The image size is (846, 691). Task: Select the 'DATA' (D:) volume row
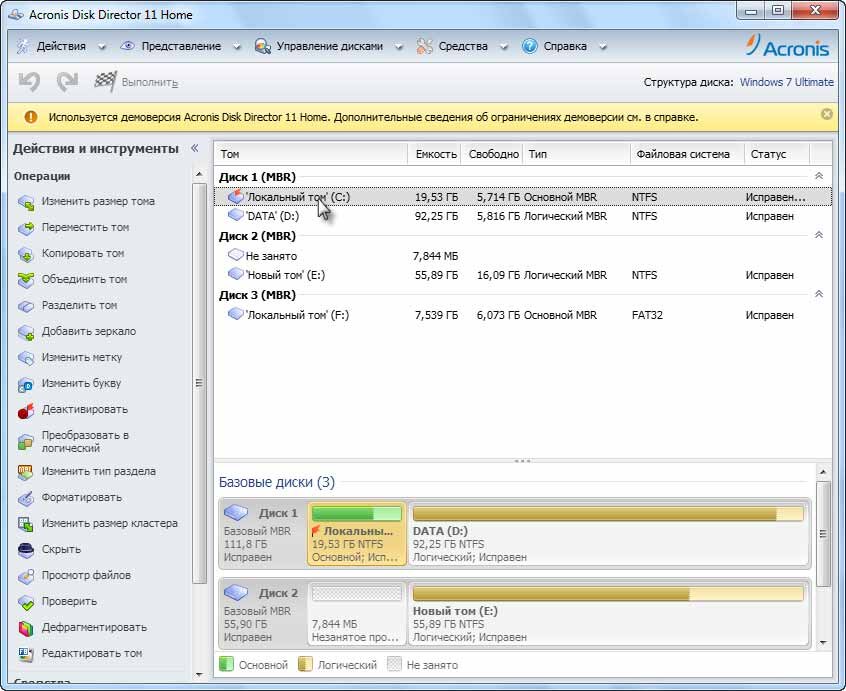coord(522,216)
